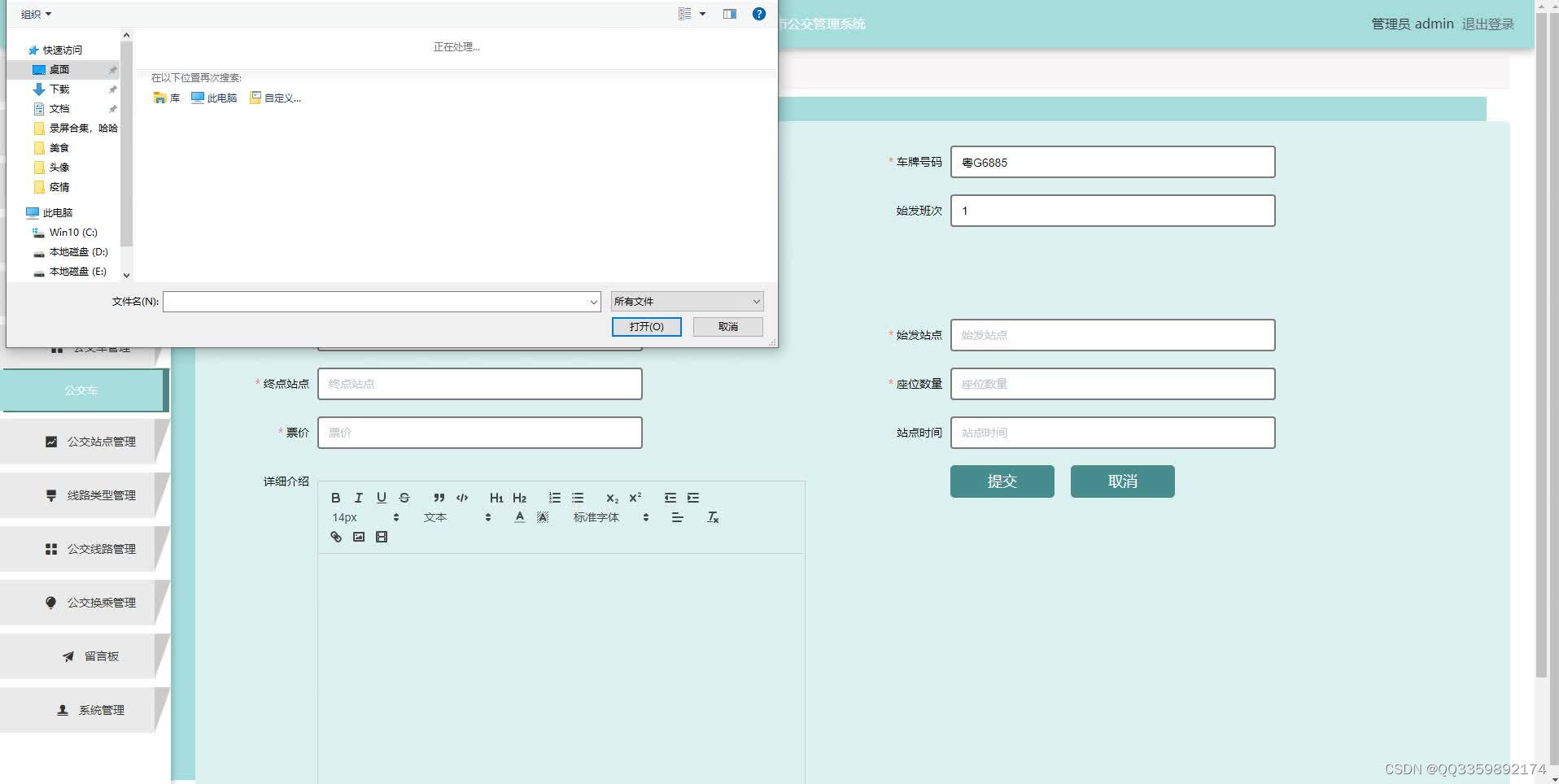Open 公交车 sidebar menu item
Image resolution: width=1559 pixels, height=784 pixels.
[81, 390]
